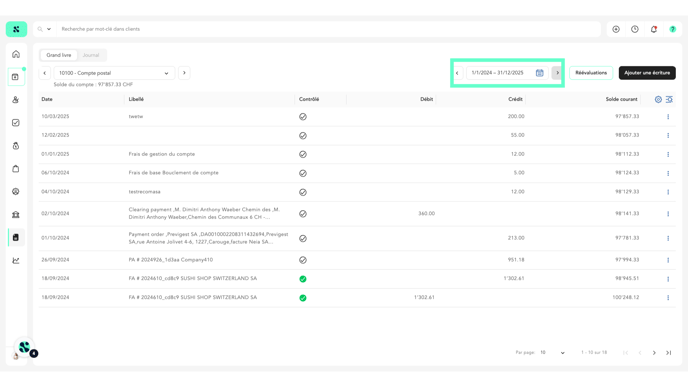Click the notification bell icon

[654, 29]
